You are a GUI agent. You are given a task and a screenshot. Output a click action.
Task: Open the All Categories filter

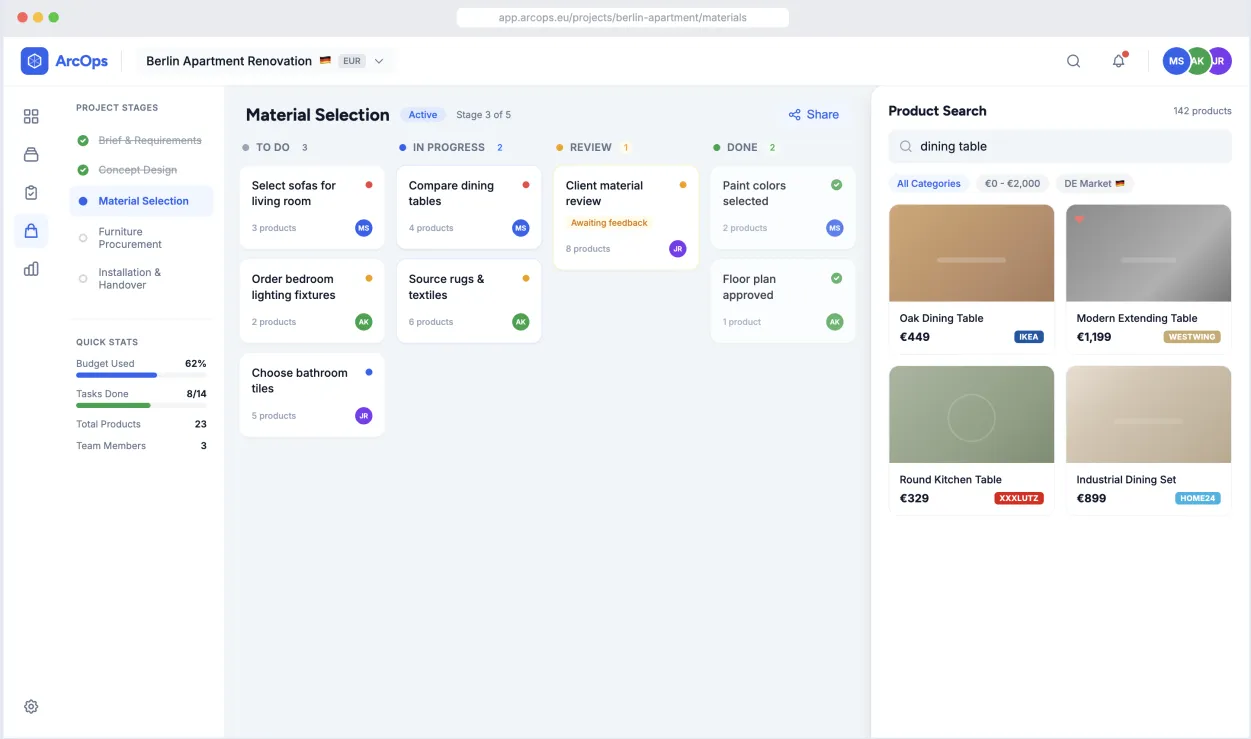[928, 184]
